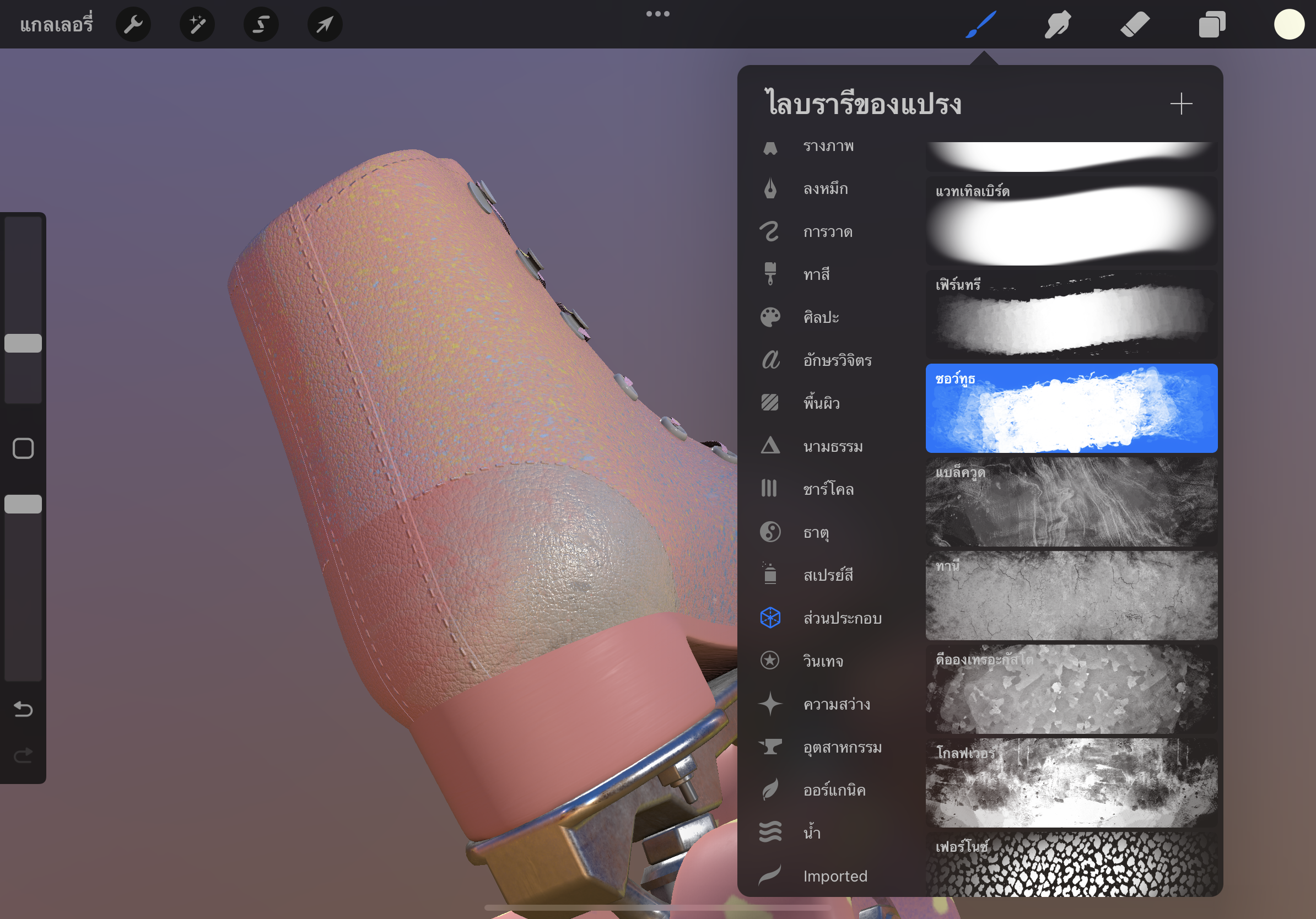The height and width of the screenshot is (919, 1316).
Task: Add a new brush with plus
Action: click(x=1181, y=104)
